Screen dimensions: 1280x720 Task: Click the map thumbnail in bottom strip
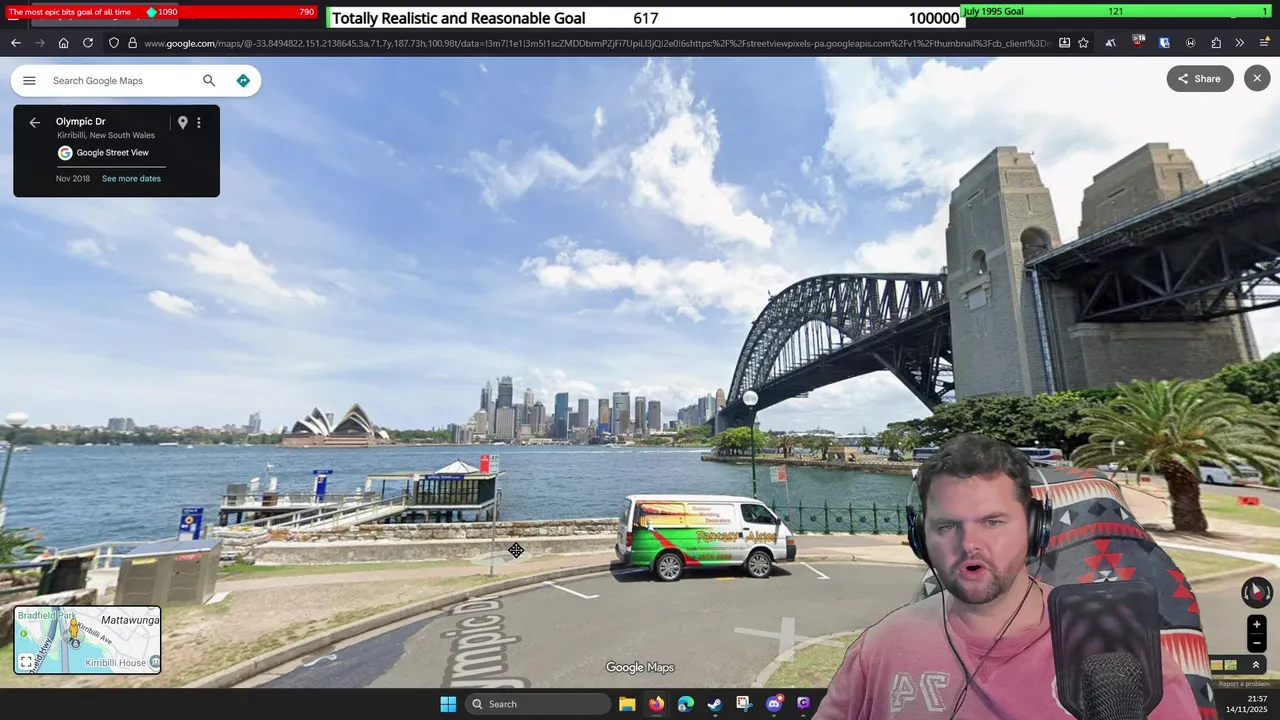(1231, 665)
